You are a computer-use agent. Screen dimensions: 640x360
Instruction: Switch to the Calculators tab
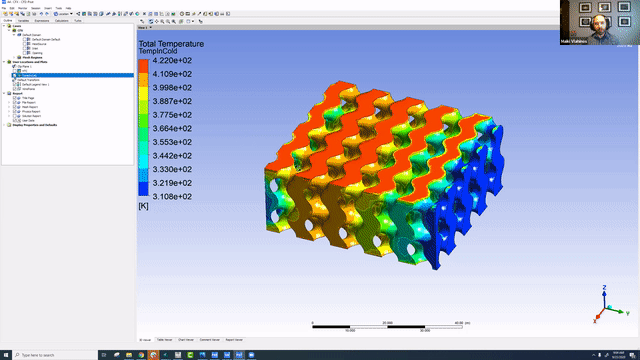[62, 20]
